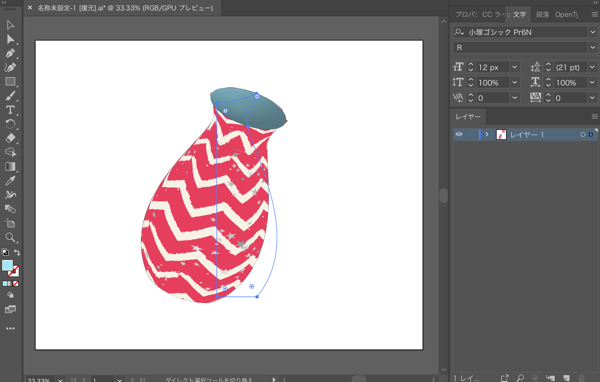
Task: Select the Shape Builder tool
Action: pyautogui.click(x=10, y=152)
